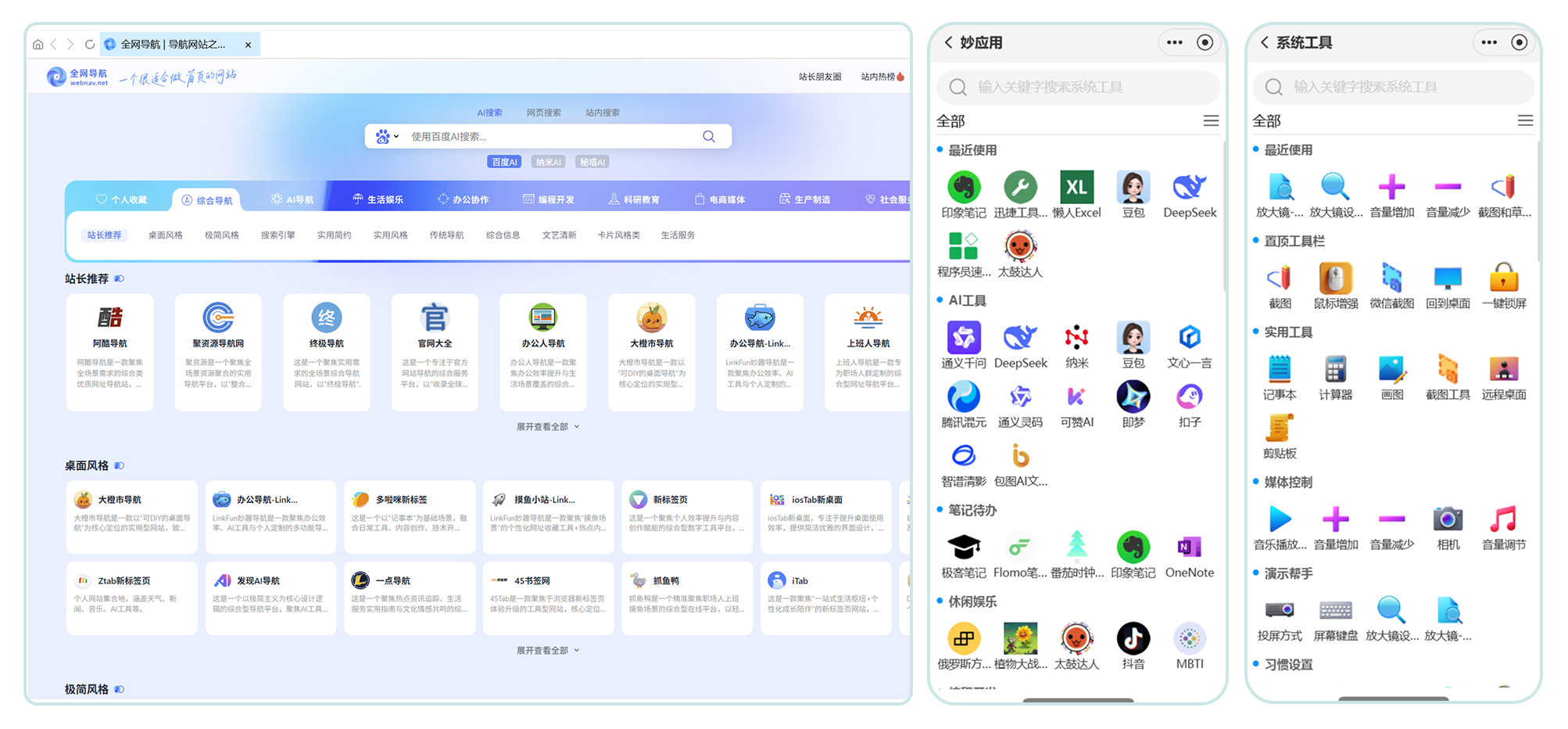Switch search to 秘塔

pyautogui.click(x=592, y=161)
